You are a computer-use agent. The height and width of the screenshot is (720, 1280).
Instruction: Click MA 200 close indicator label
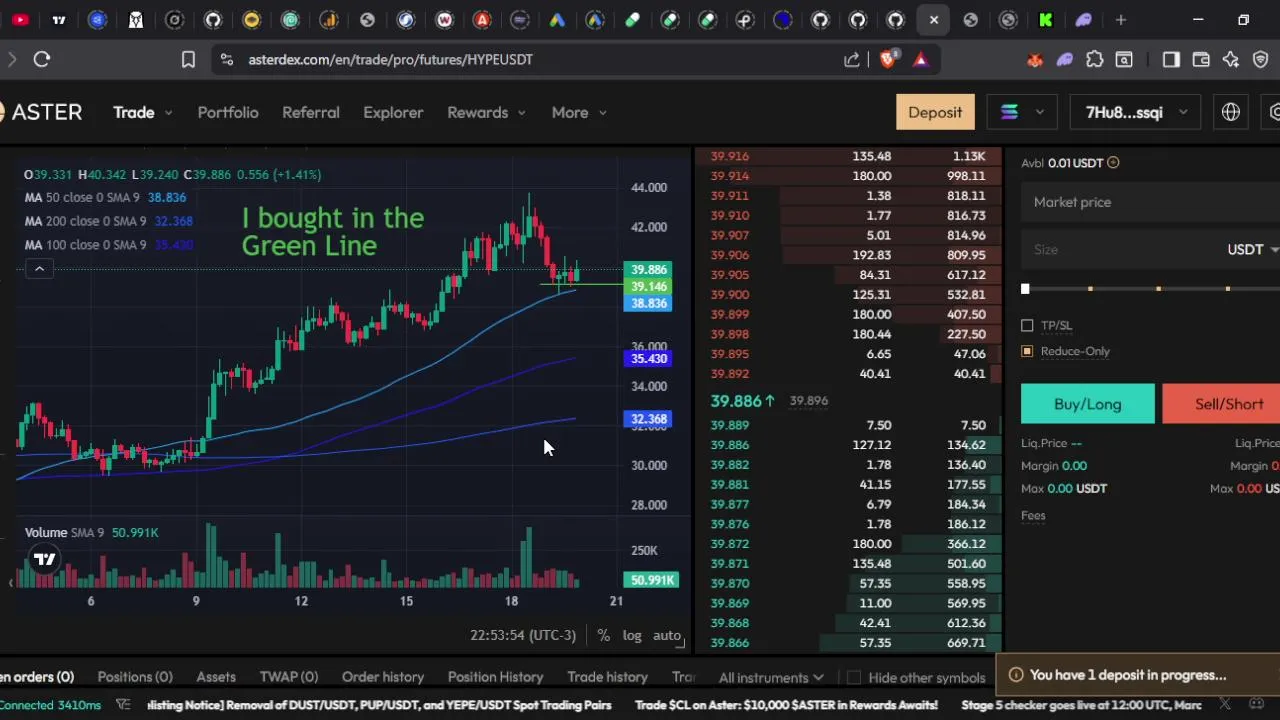(84, 221)
